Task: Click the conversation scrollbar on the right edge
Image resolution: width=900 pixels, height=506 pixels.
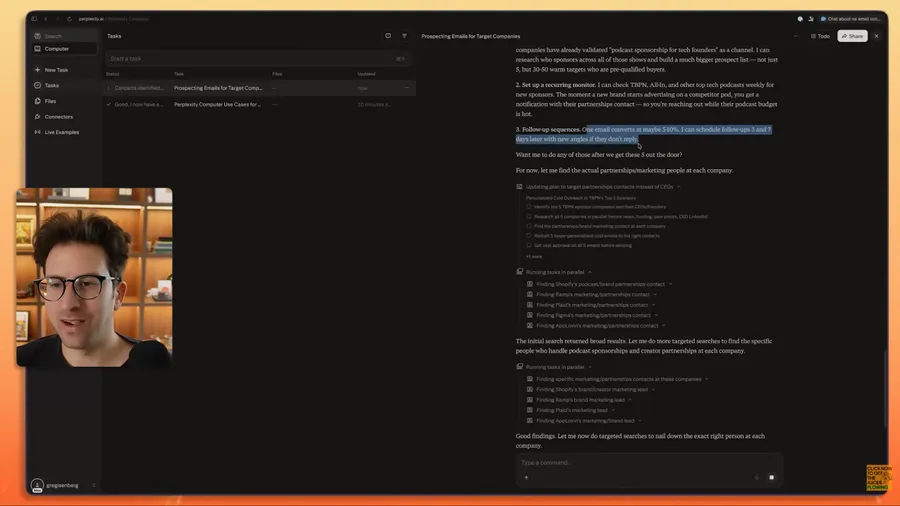Action: [884, 390]
